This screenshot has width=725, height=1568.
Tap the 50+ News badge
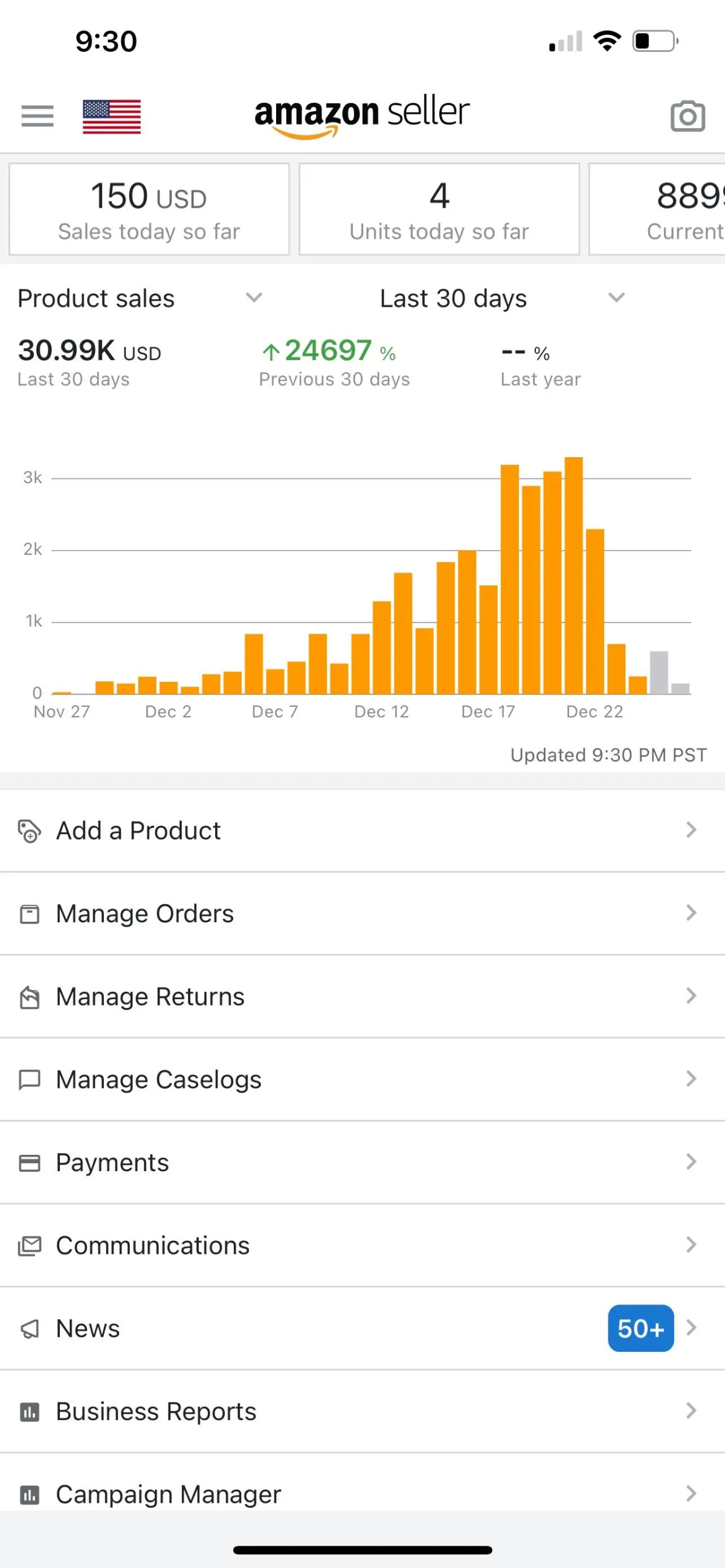pos(640,1328)
